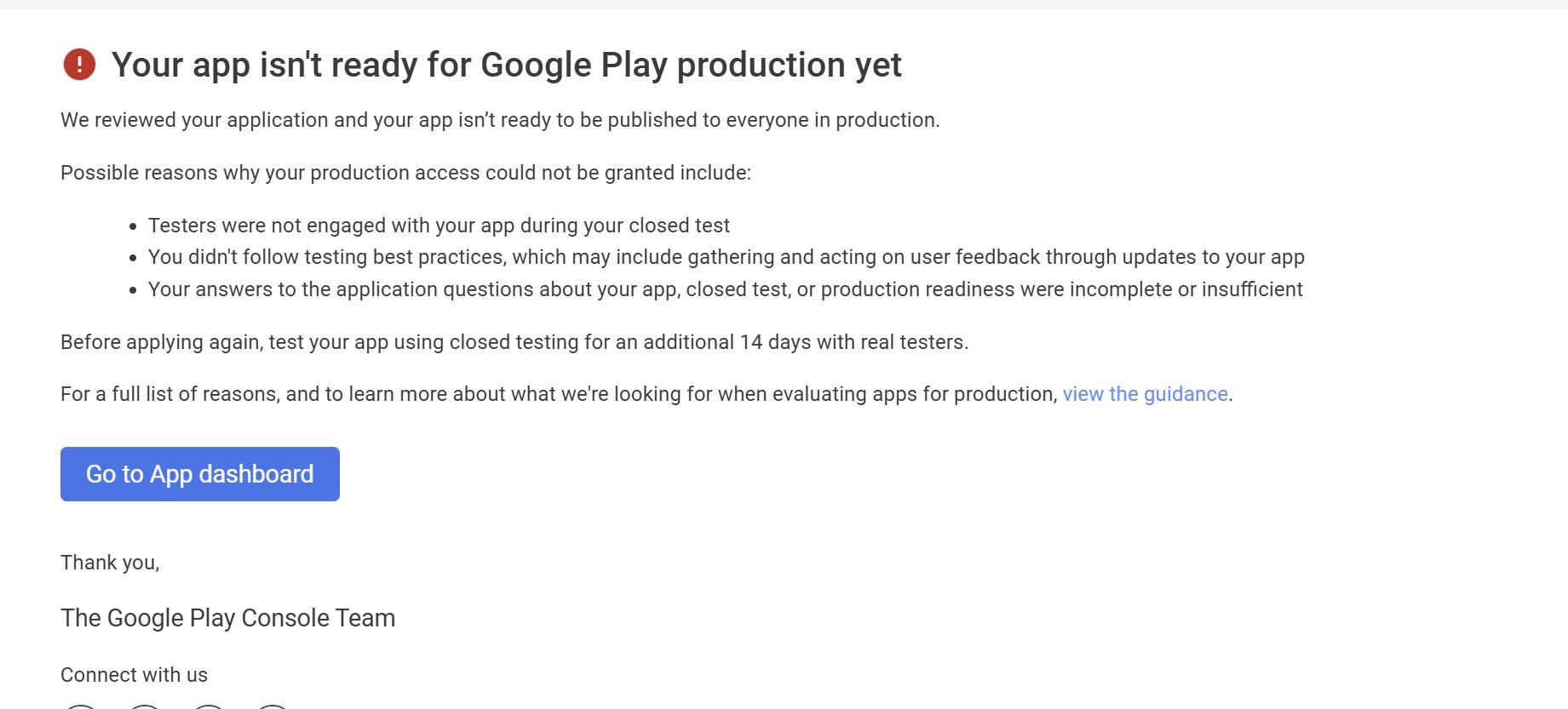Click the 'Your app isn't ready' heading
Image resolution: width=1568 pixels, height=709 pixels.
point(506,65)
